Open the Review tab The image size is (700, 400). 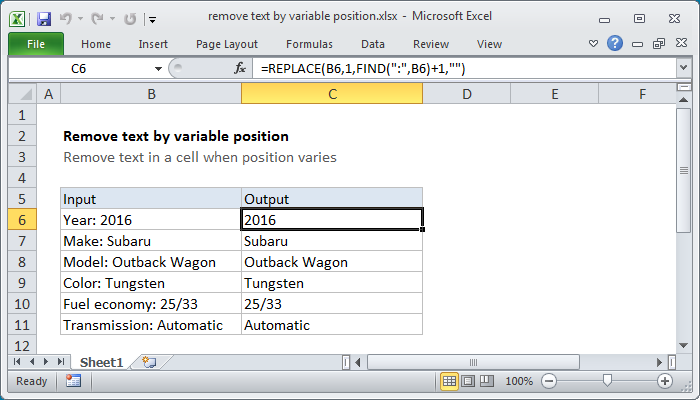pyautogui.click(x=431, y=44)
